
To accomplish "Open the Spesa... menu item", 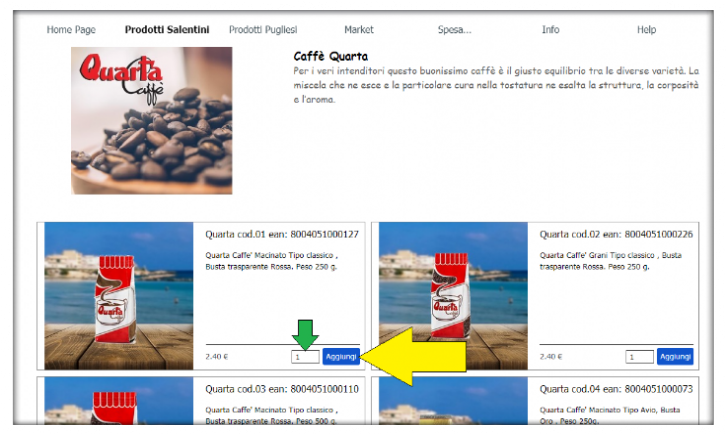I will pos(454,30).
